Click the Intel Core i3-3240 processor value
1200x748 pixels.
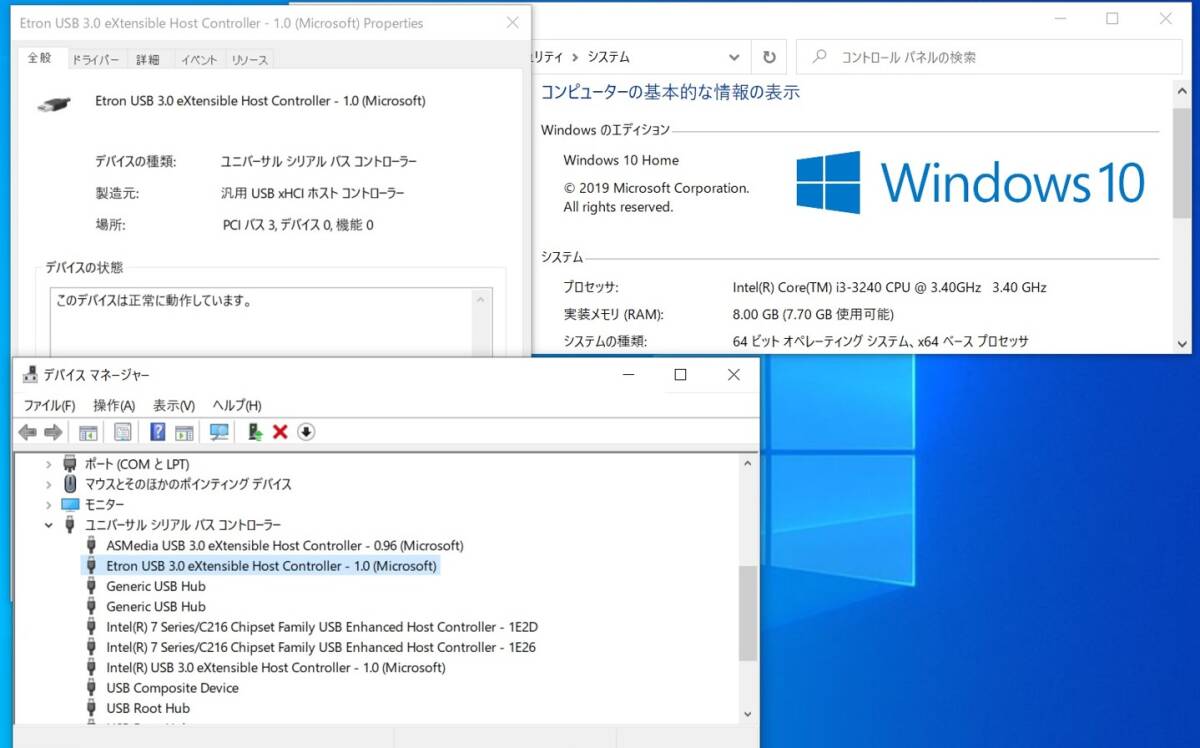tap(889, 287)
